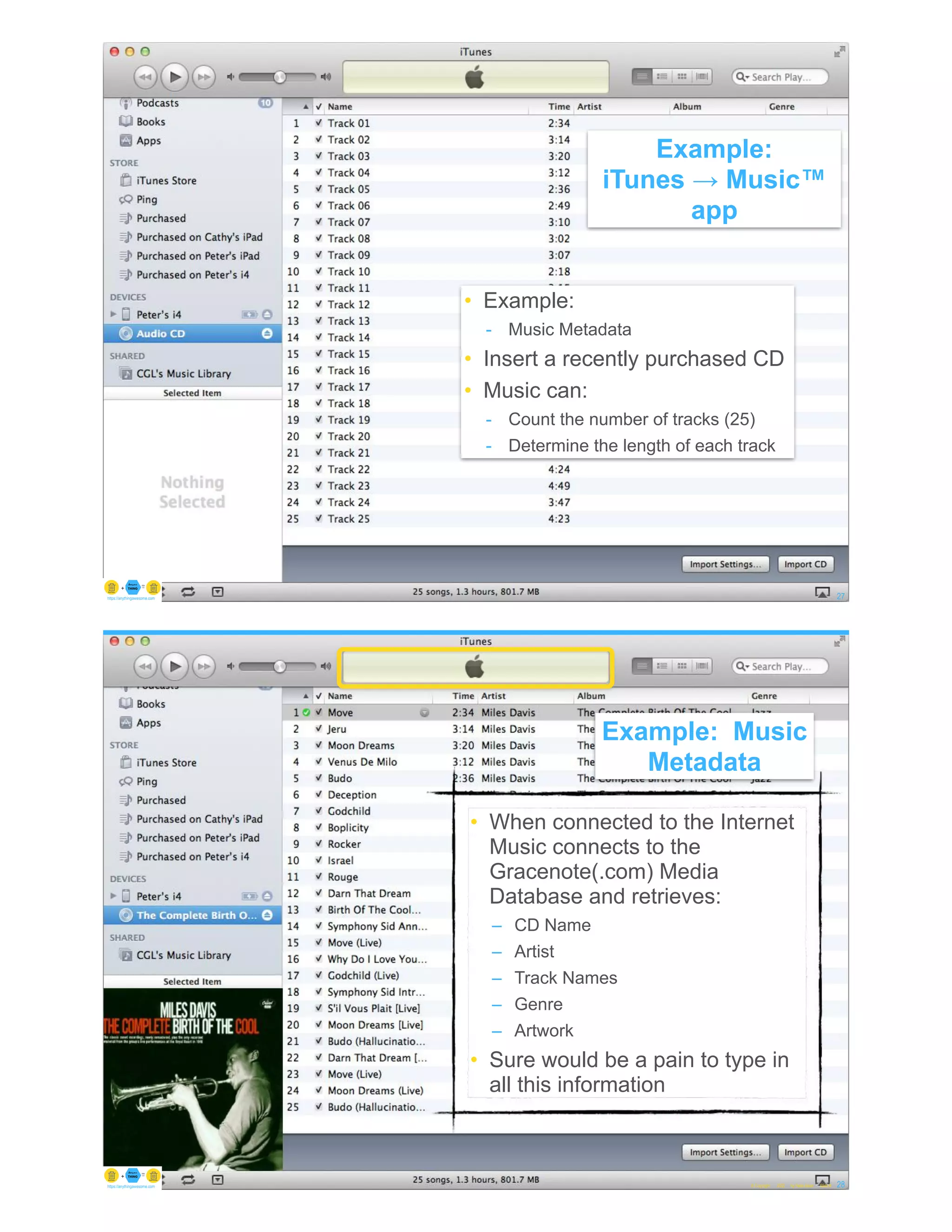Select Cover Flow view icon in bottom window
This screenshot has width=952, height=1232.
[702, 666]
